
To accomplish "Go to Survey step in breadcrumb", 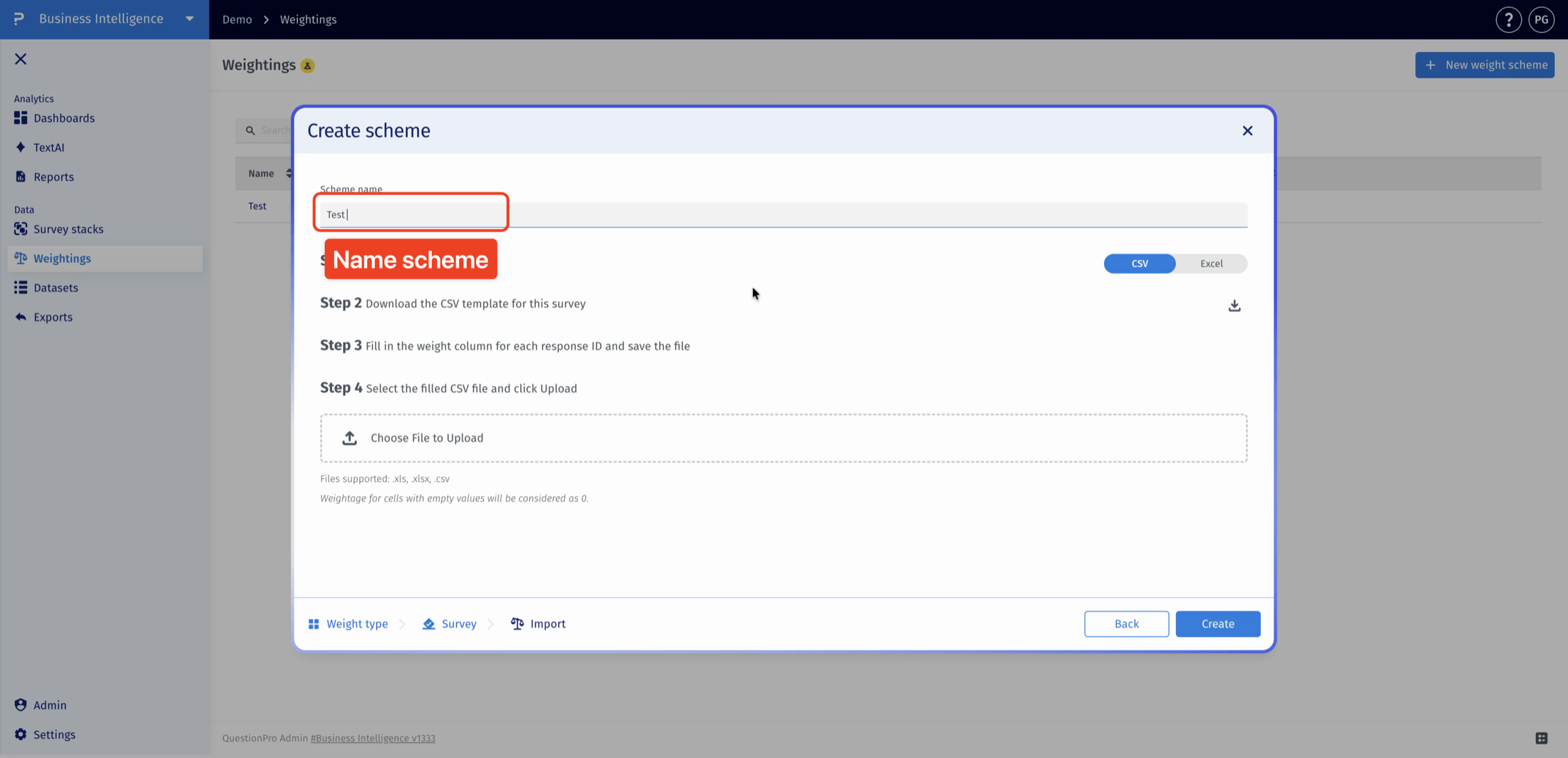I will pos(449,623).
